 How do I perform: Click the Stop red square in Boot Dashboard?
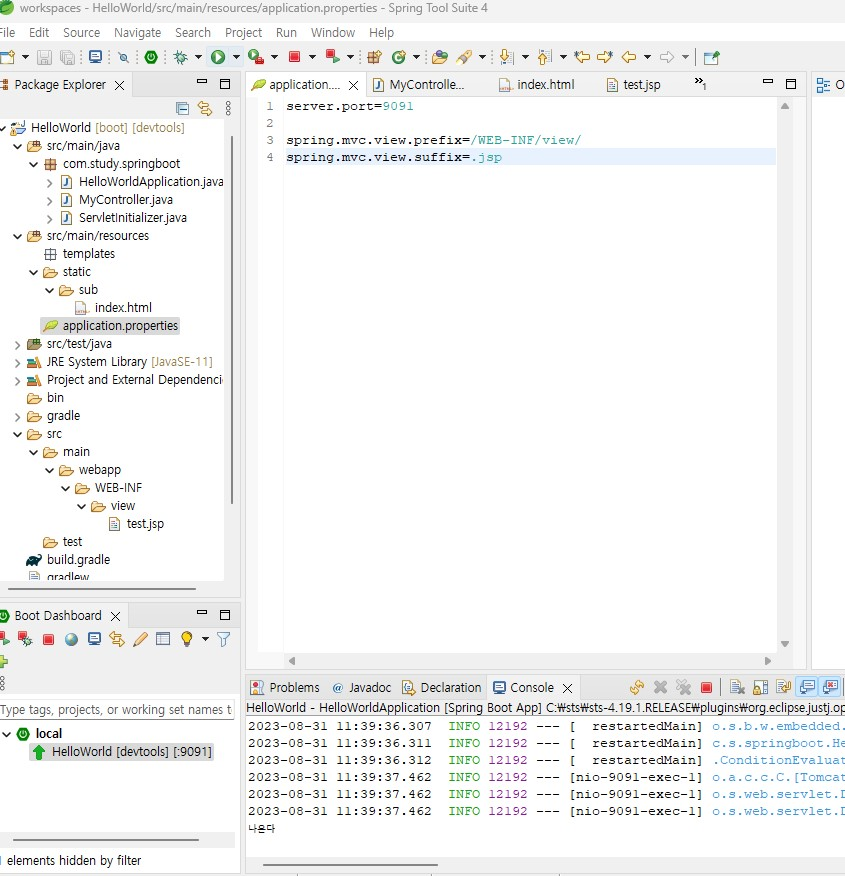(49, 639)
